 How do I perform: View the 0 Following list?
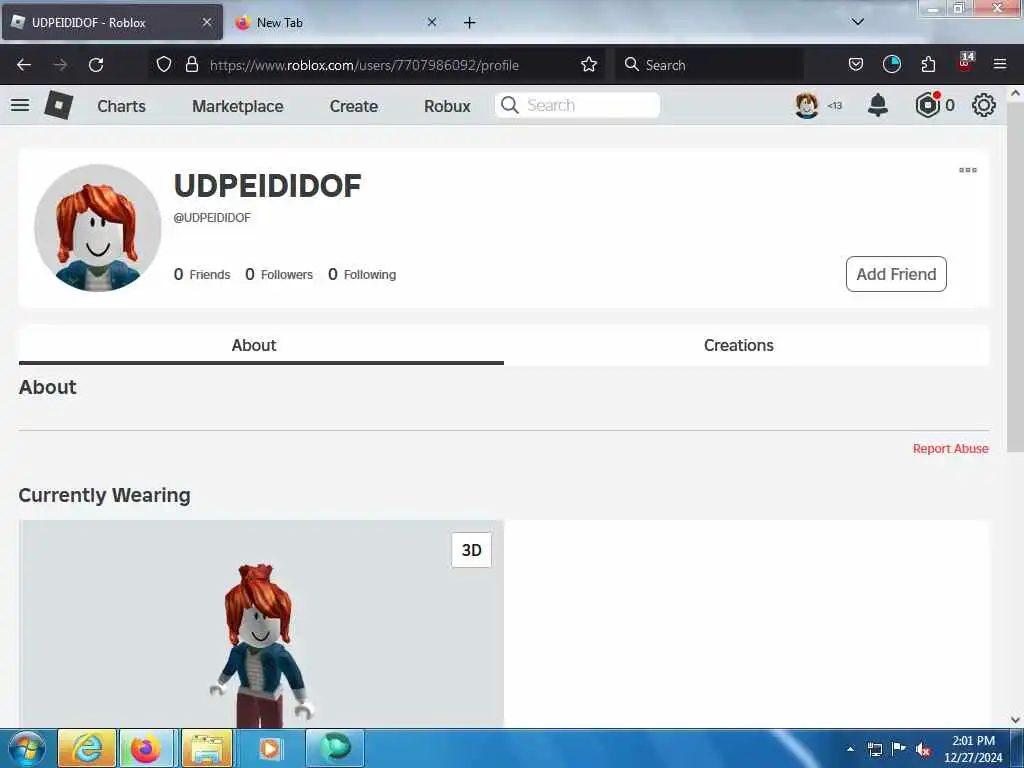362,274
